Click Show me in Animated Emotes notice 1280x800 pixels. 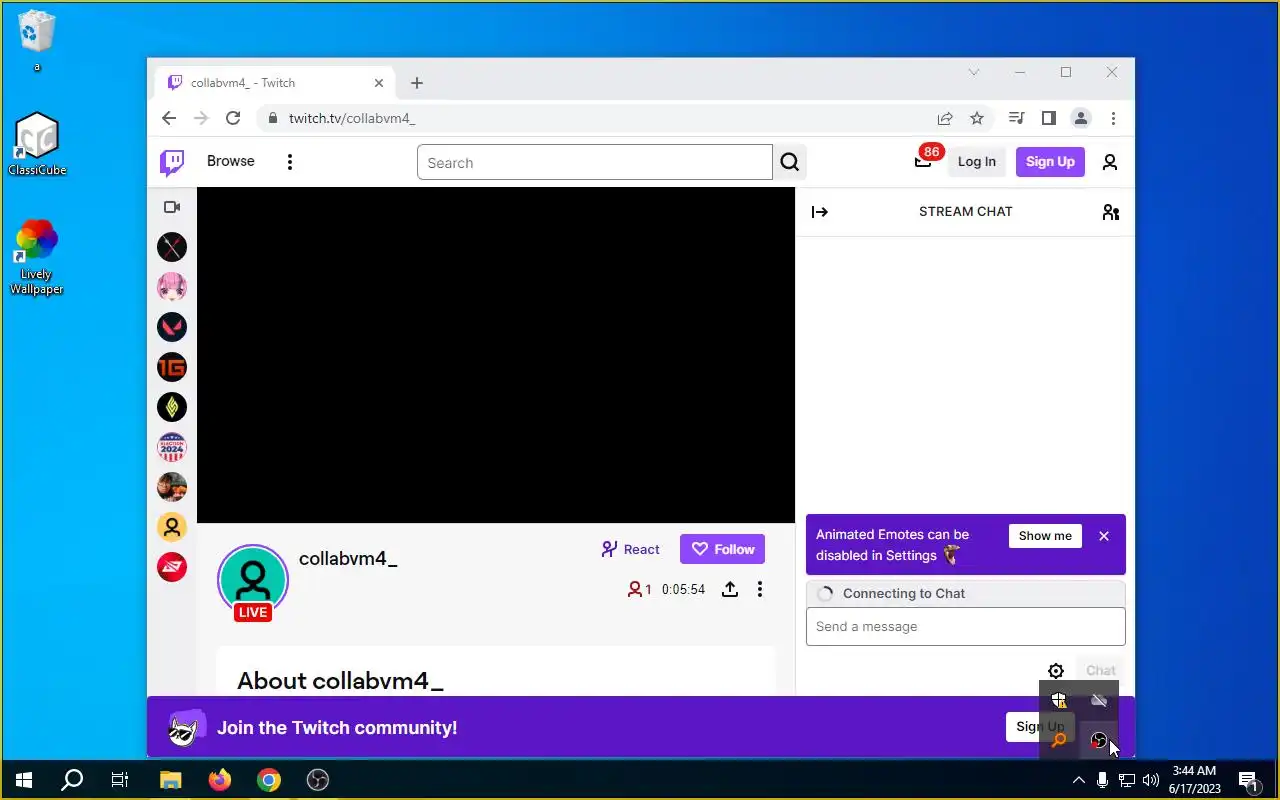1045,536
